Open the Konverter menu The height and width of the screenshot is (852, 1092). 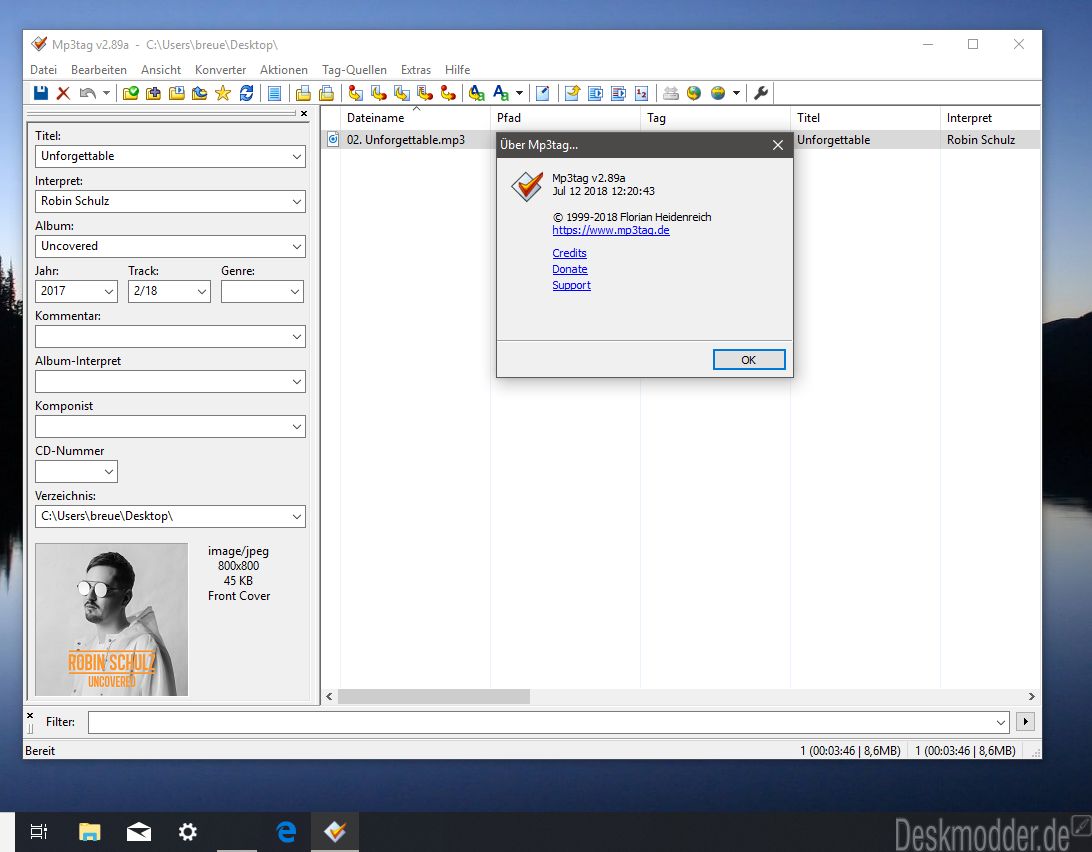tap(220, 70)
